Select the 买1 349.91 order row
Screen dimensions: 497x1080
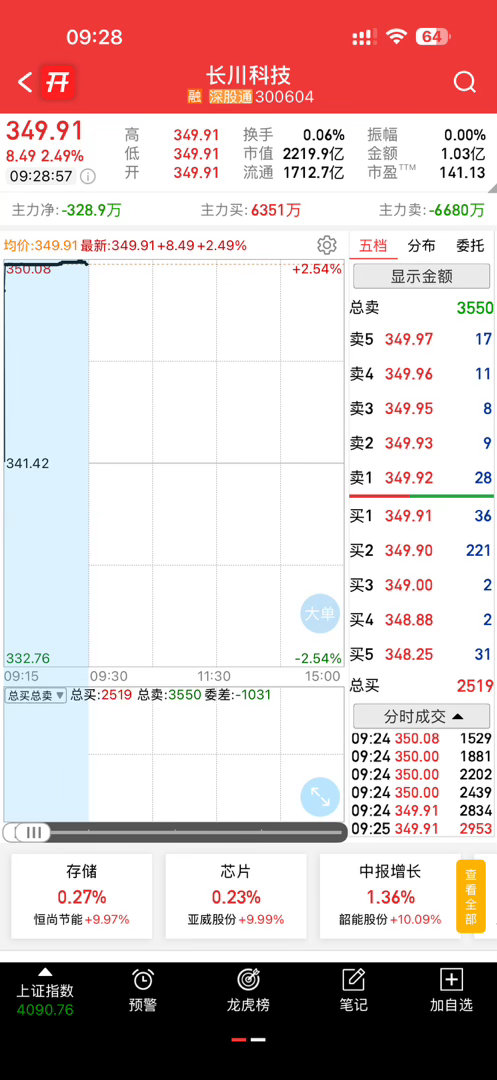coord(421,516)
